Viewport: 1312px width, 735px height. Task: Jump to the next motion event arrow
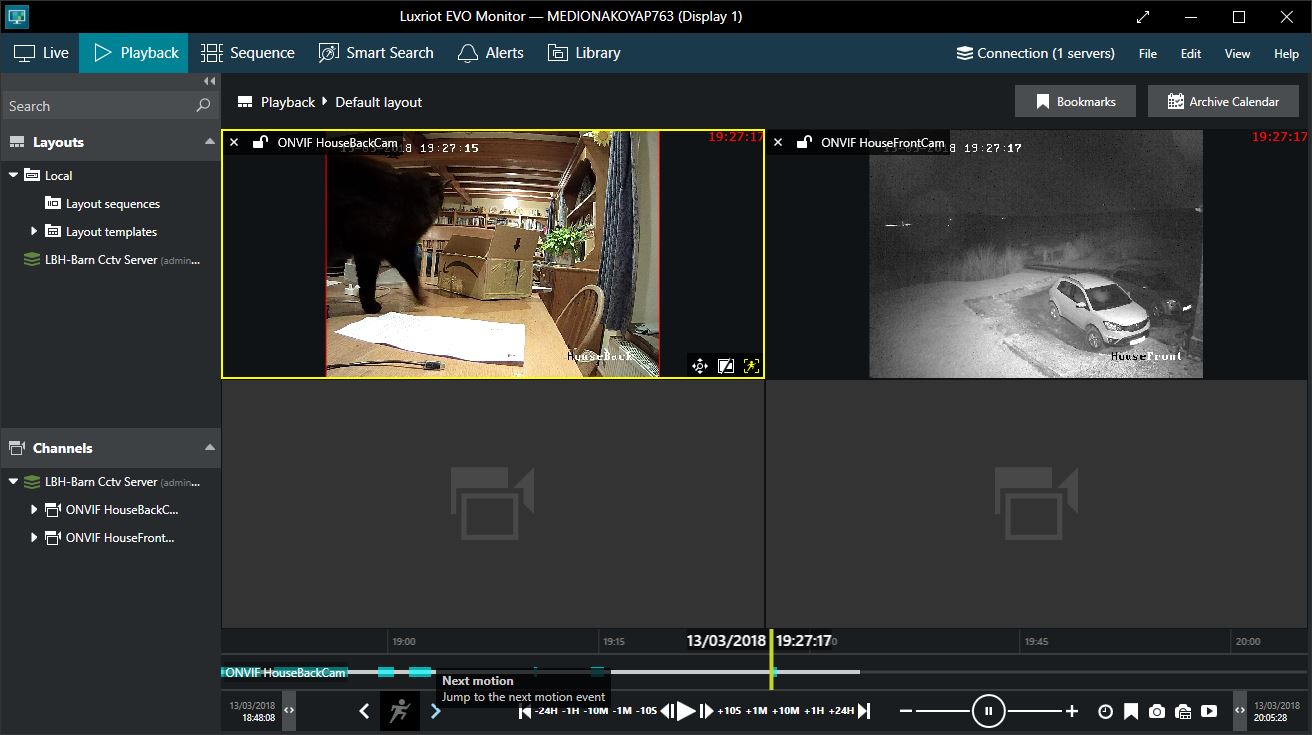tap(435, 711)
